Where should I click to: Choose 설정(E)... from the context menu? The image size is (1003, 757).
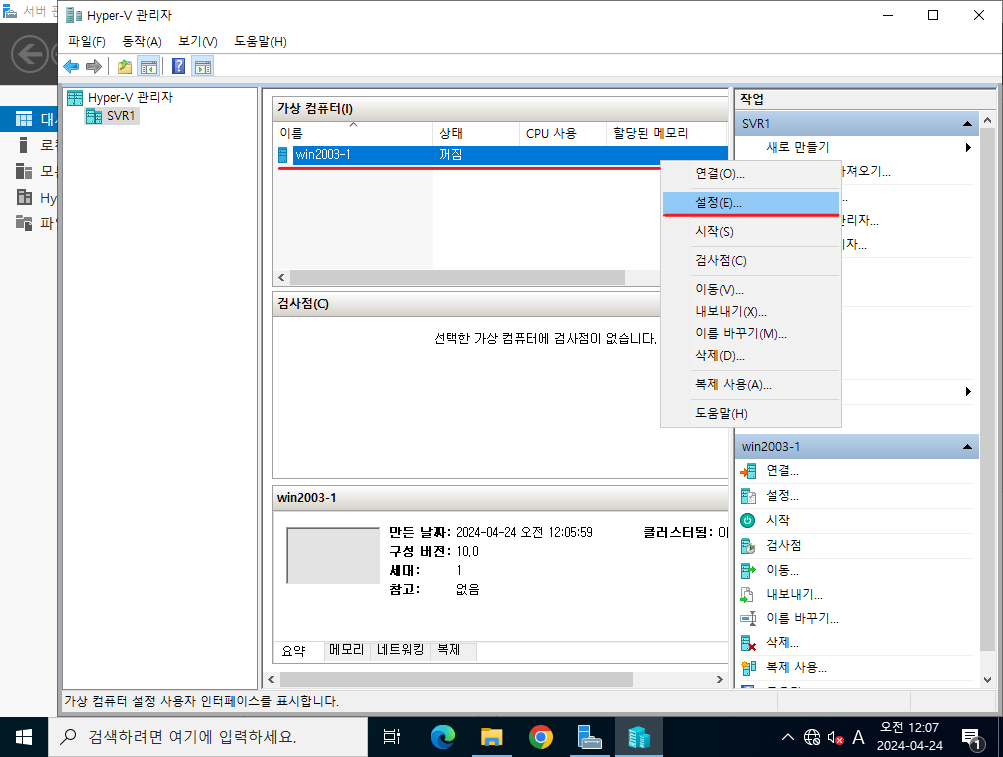click(x=750, y=203)
